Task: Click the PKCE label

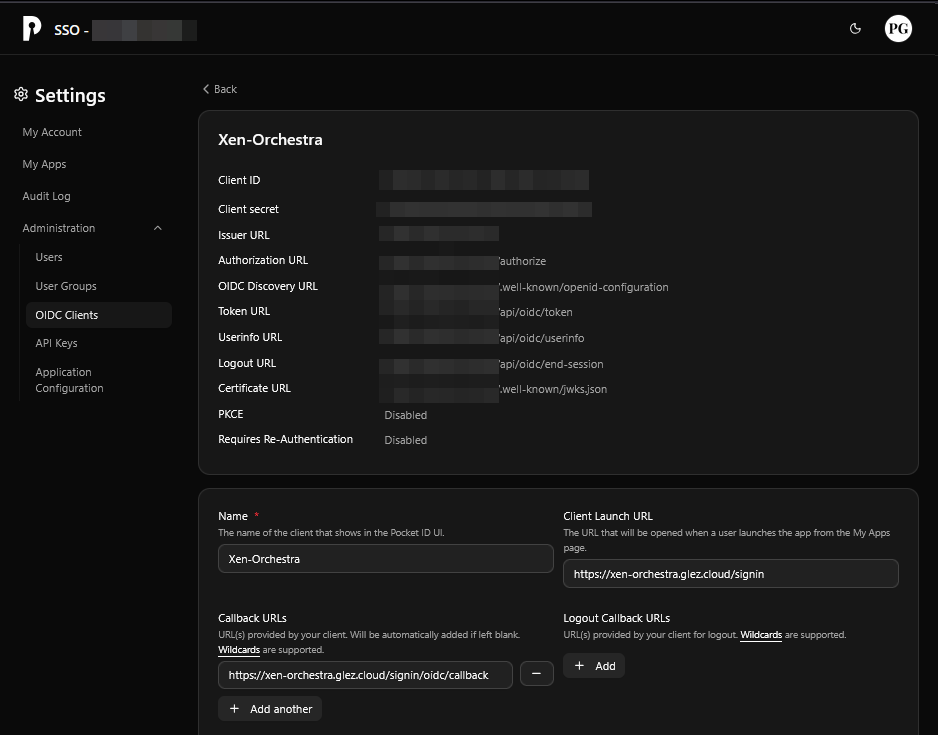Action: [x=231, y=414]
